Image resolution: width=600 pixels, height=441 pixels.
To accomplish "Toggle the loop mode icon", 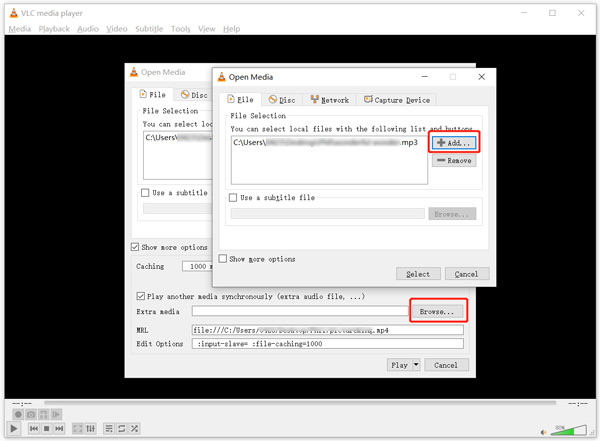I will (122, 428).
